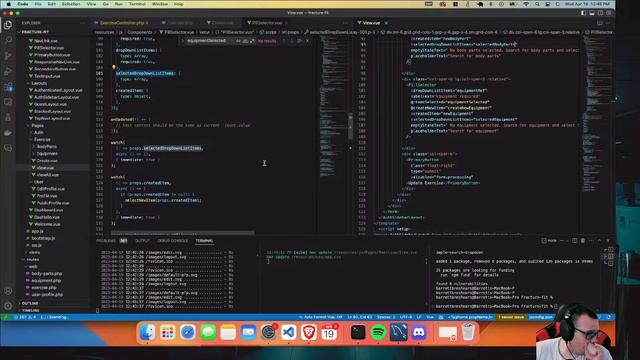Open the Docker view in activity bar

point(8,133)
